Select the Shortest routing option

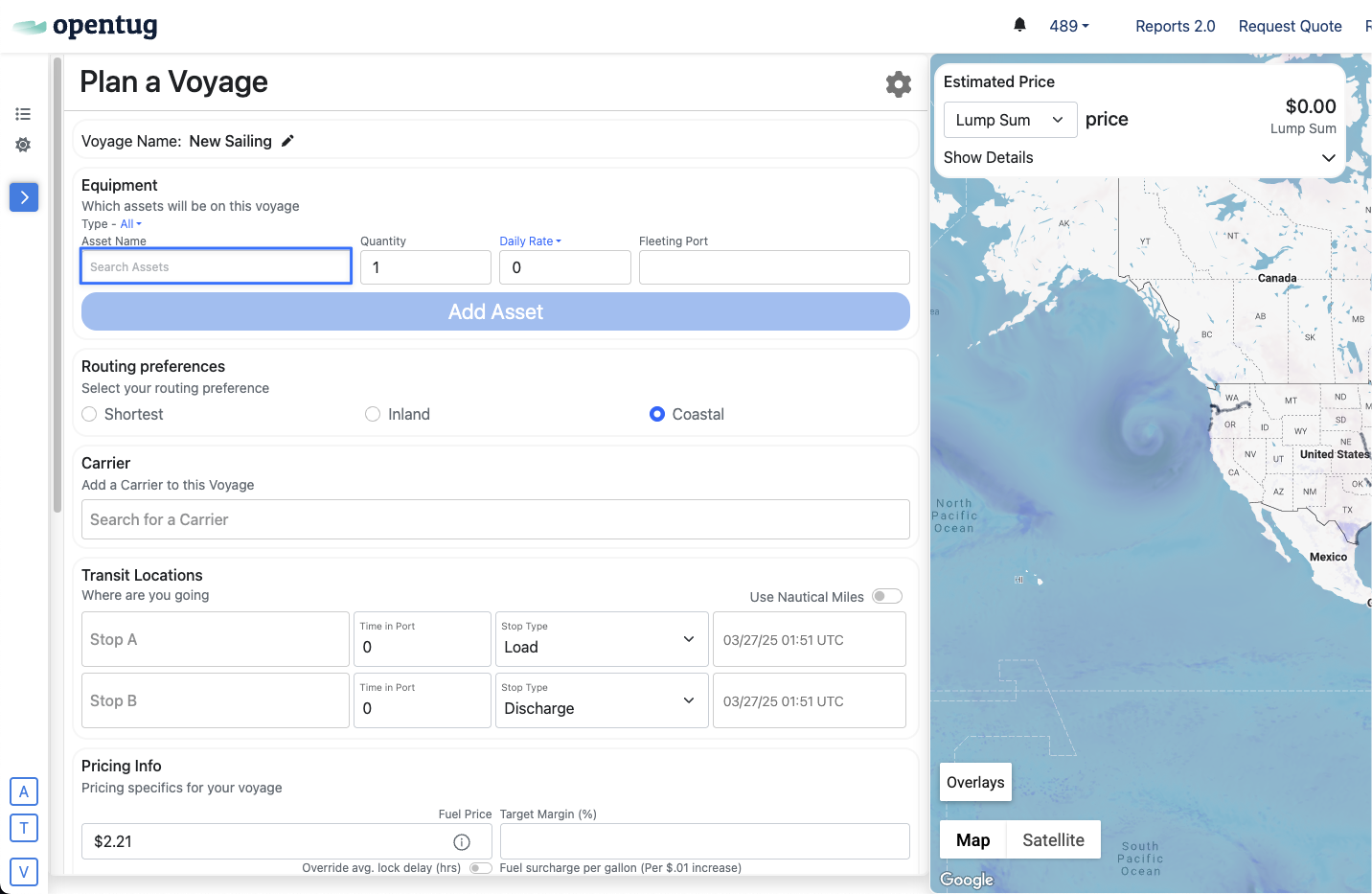point(90,414)
